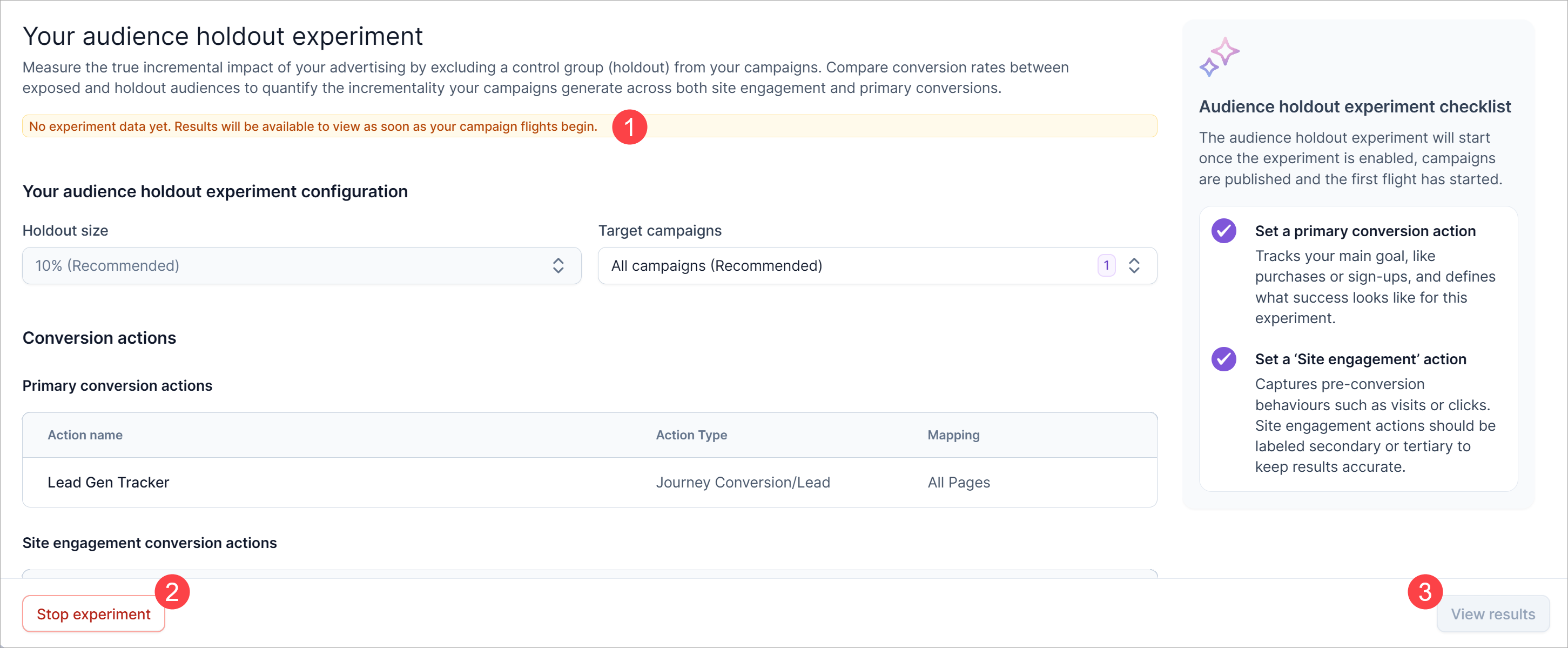Click the Journey Conversion/Lead cell
Viewport: 1568px width, 648px height.
click(x=743, y=482)
